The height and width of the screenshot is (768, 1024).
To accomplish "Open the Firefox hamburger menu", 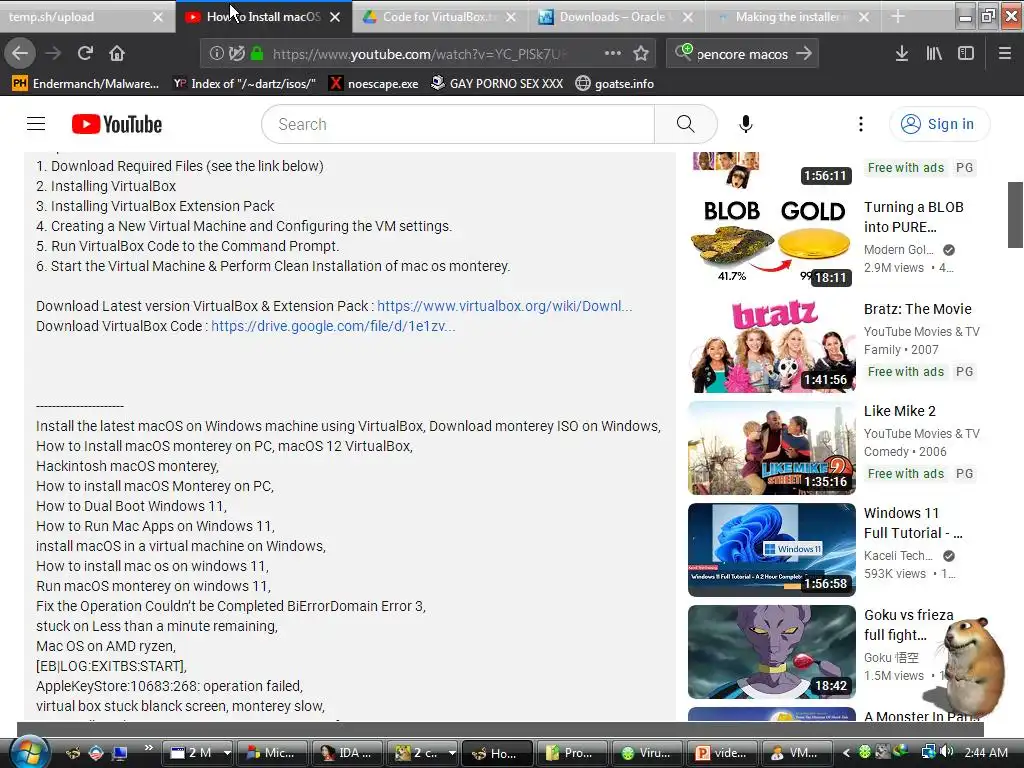I will point(1005,54).
